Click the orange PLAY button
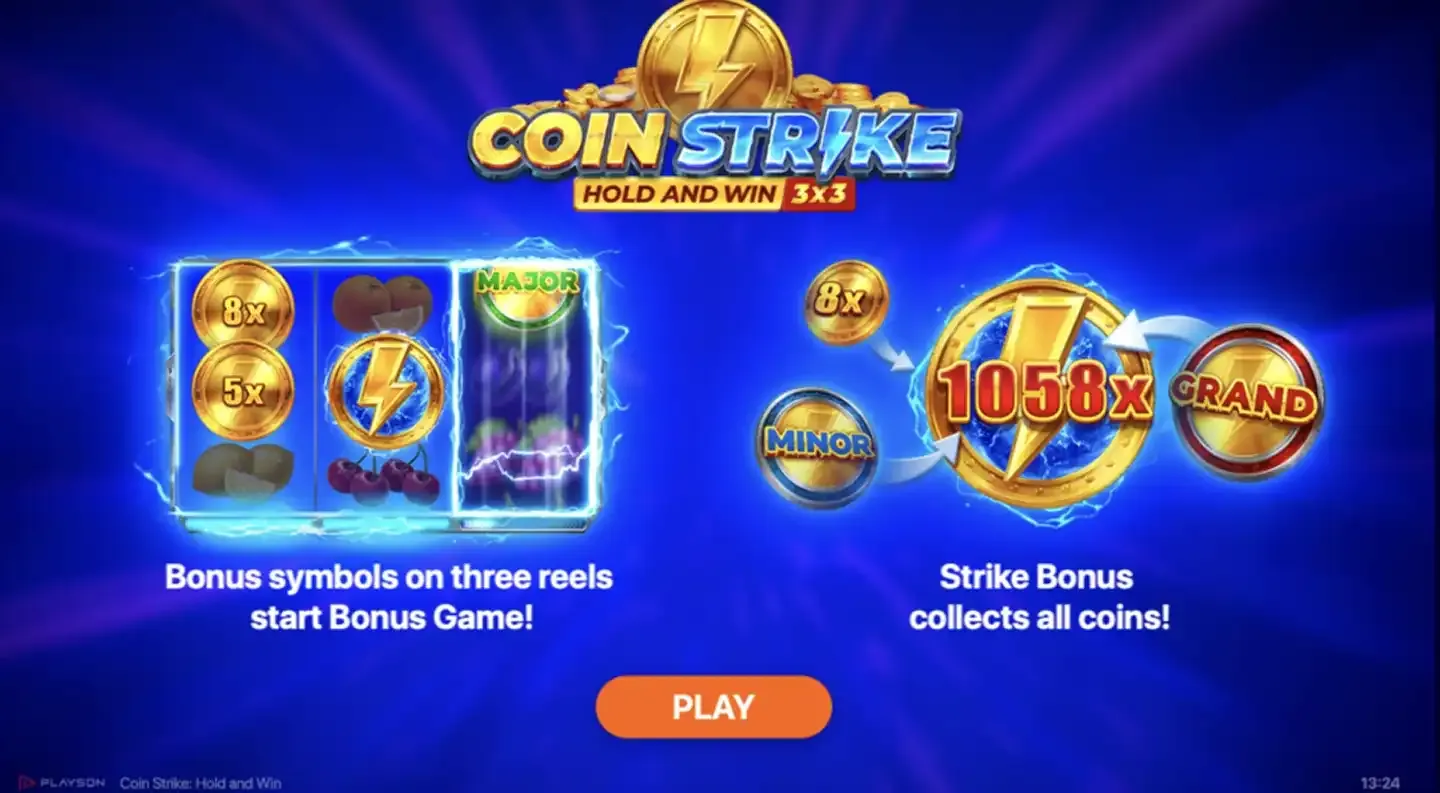The height and width of the screenshot is (793, 1440). [x=713, y=707]
